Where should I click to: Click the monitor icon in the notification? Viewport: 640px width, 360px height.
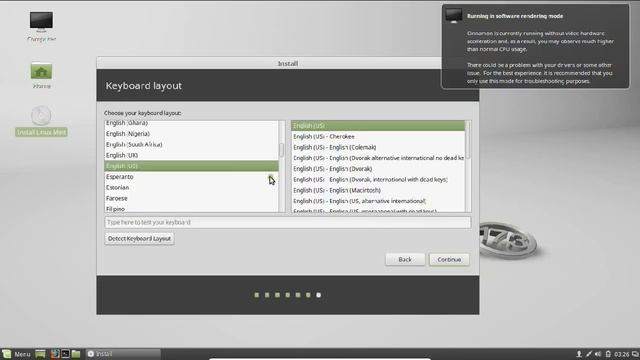pos(454,16)
